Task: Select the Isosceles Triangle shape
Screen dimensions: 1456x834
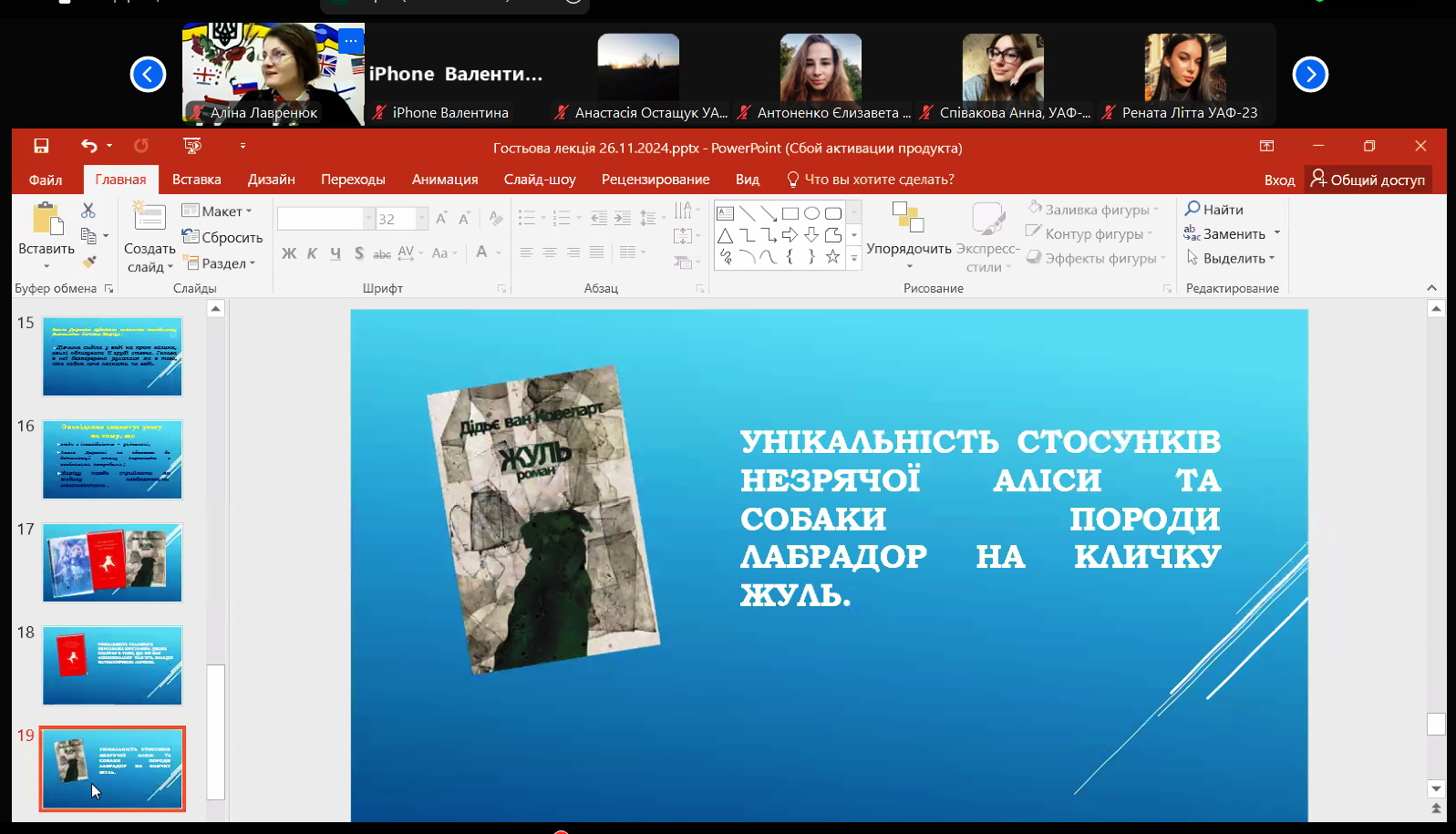Action: [x=726, y=235]
